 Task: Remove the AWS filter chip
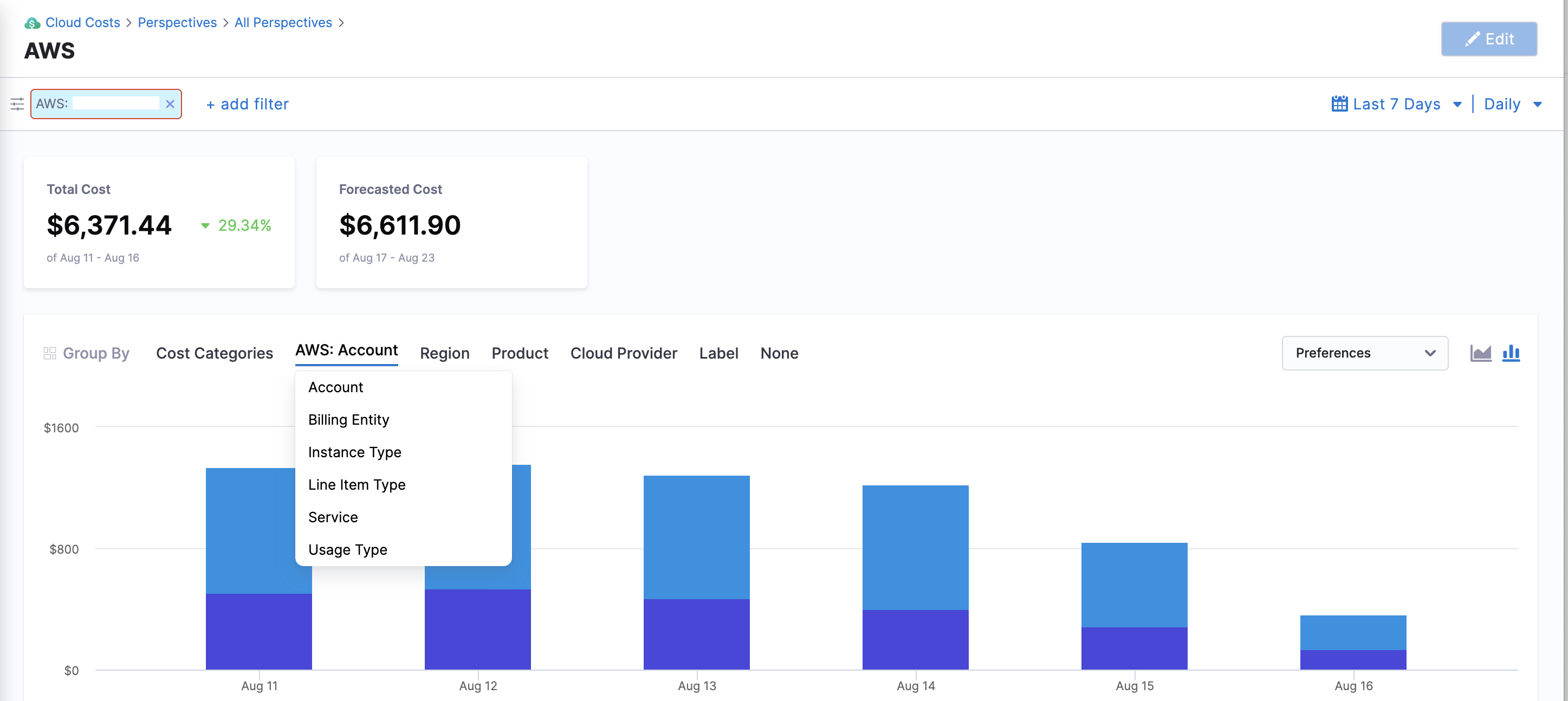170,104
